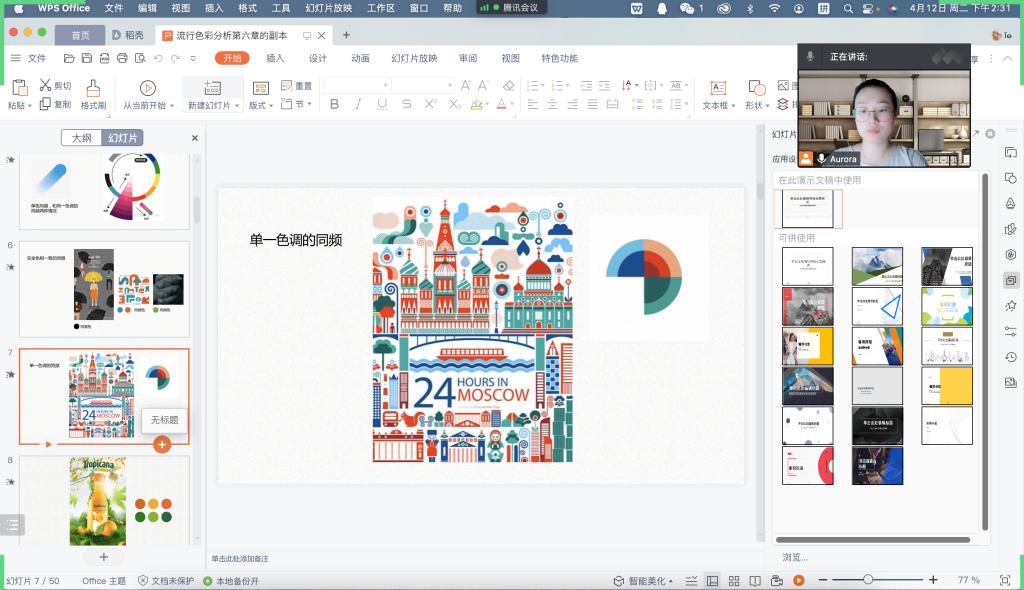Click add slide plus below thumbnails
The image size is (1024, 590).
pyautogui.click(x=104, y=557)
